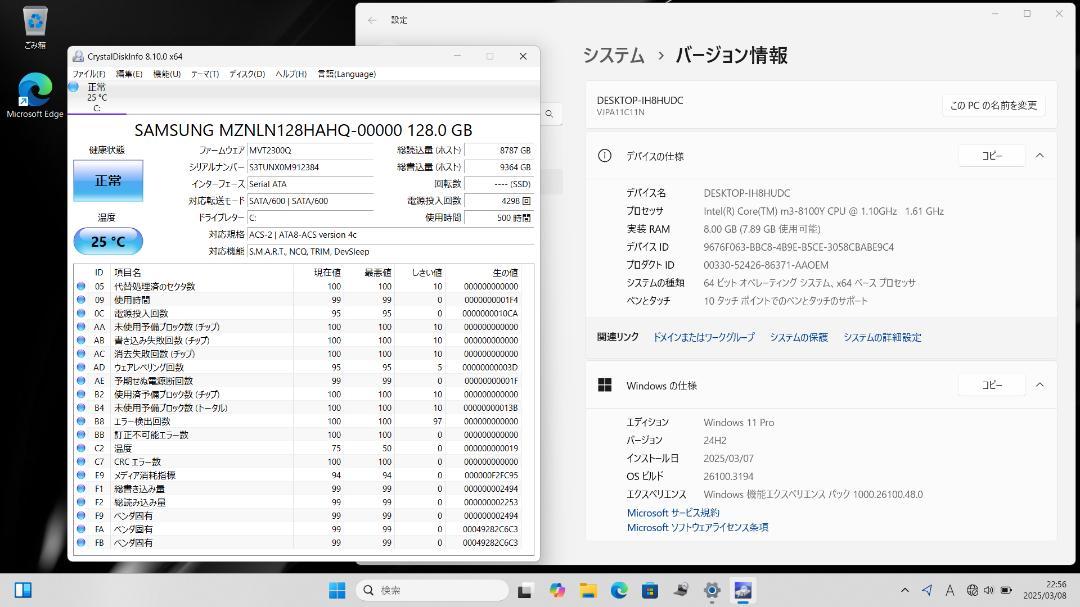The image size is (1080, 607).
Task: Show hidden tray icons chevron
Action: coord(905,590)
